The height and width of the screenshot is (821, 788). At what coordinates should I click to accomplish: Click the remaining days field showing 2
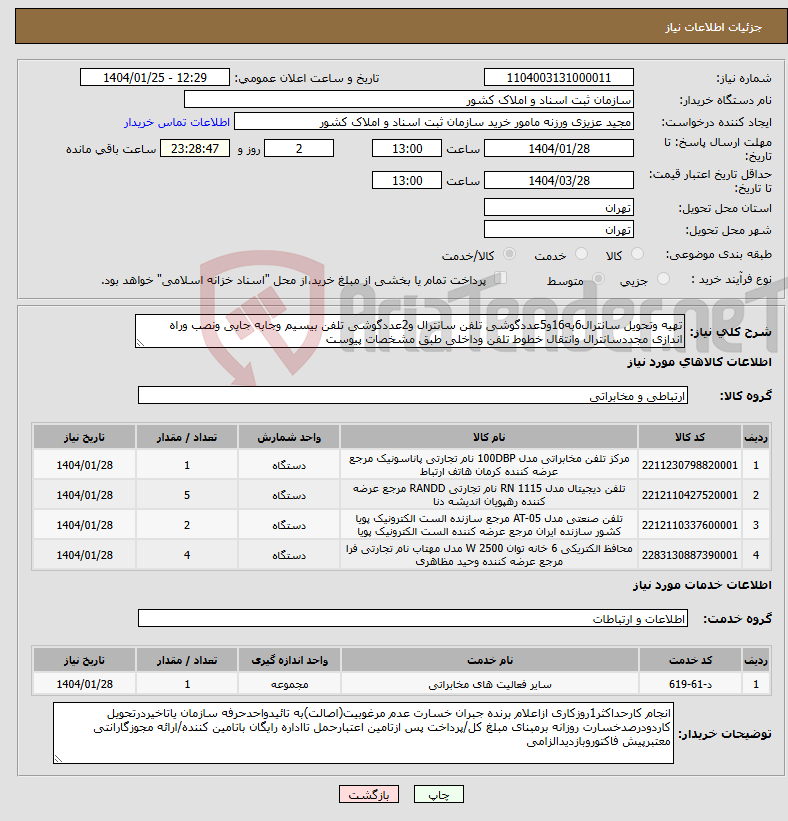click(299, 149)
